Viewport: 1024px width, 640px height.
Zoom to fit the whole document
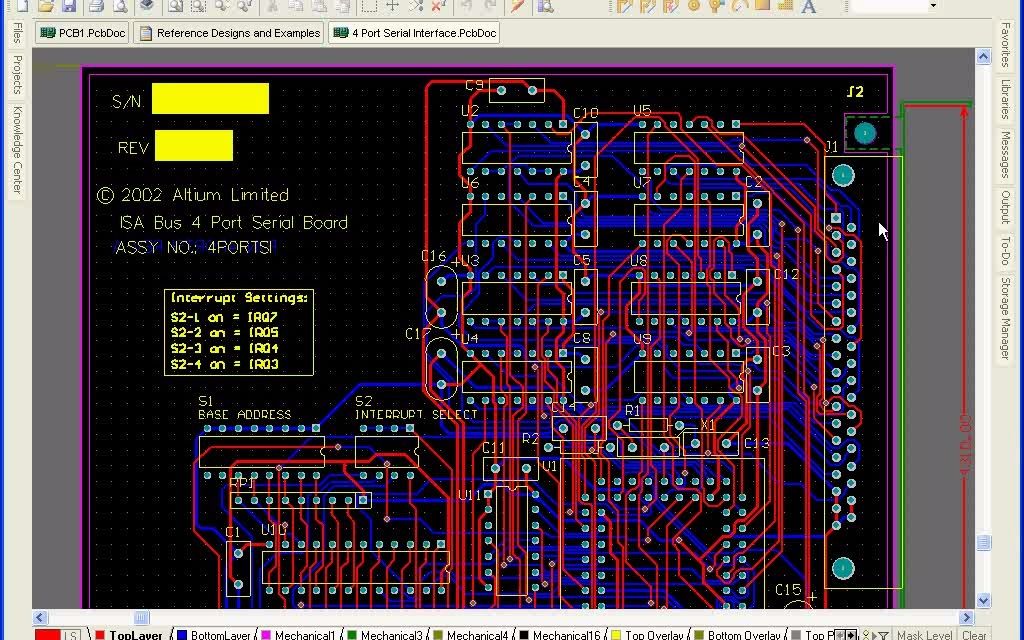click(175, 7)
